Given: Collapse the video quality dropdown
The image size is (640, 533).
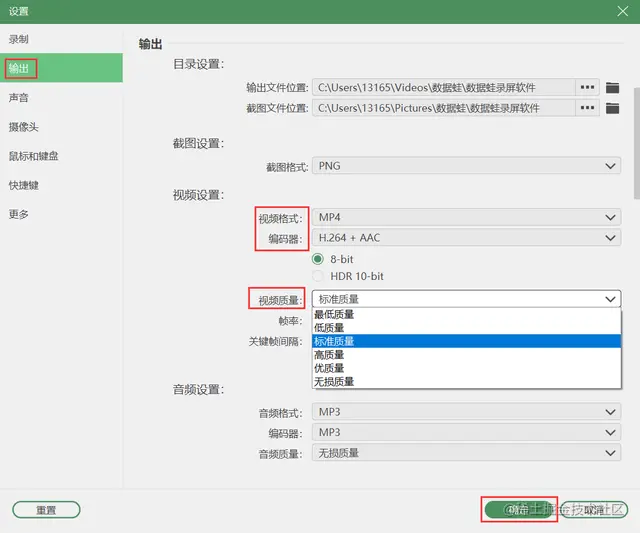Looking at the screenshot, I should 467,299.
